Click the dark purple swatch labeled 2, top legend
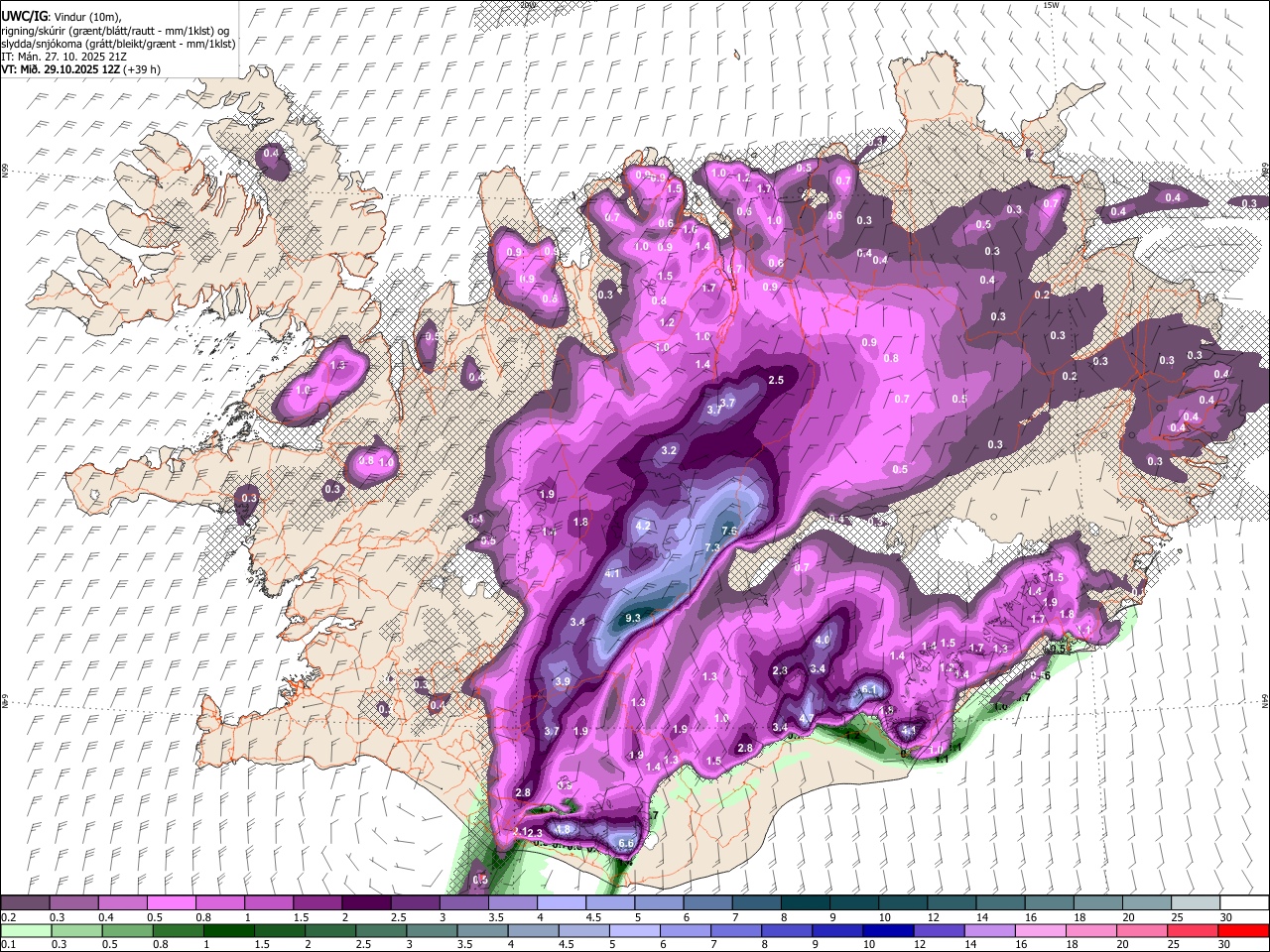Viewport: 1270px width, 952px height. click(365, 902)
